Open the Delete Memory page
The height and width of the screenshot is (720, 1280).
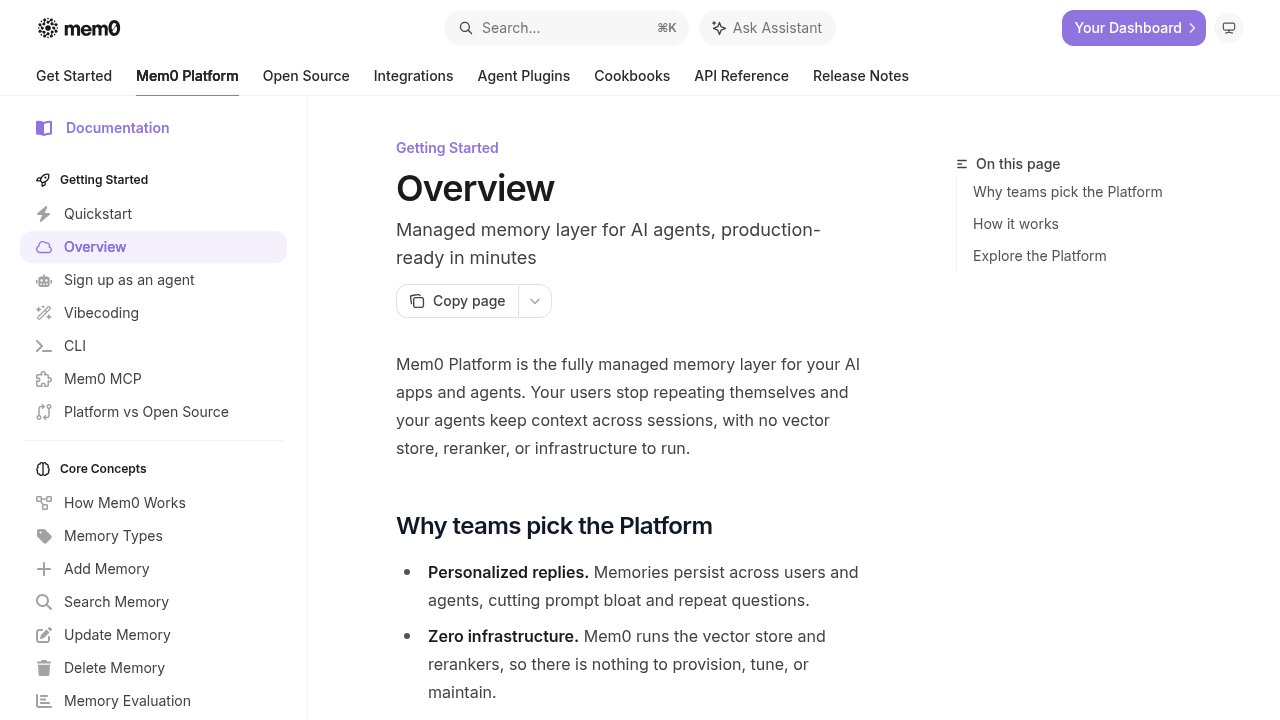tap(153, 668)
